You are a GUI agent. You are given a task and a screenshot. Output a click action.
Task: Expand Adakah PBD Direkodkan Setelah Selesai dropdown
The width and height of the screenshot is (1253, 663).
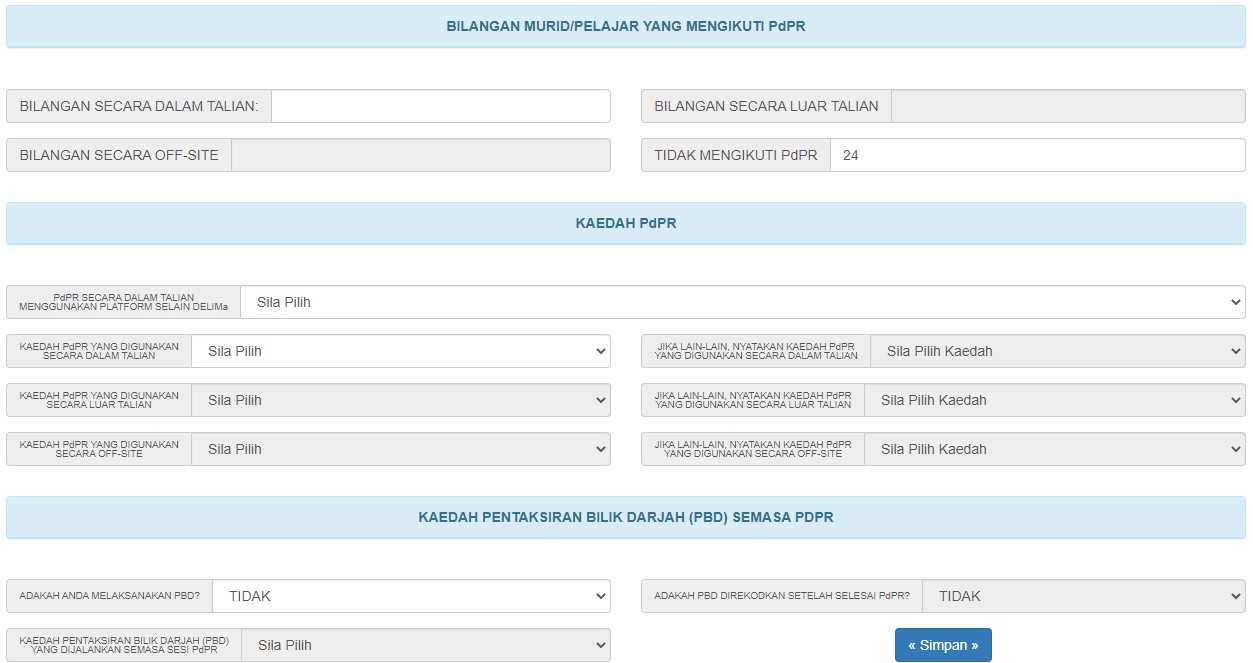click(1083, 596)
